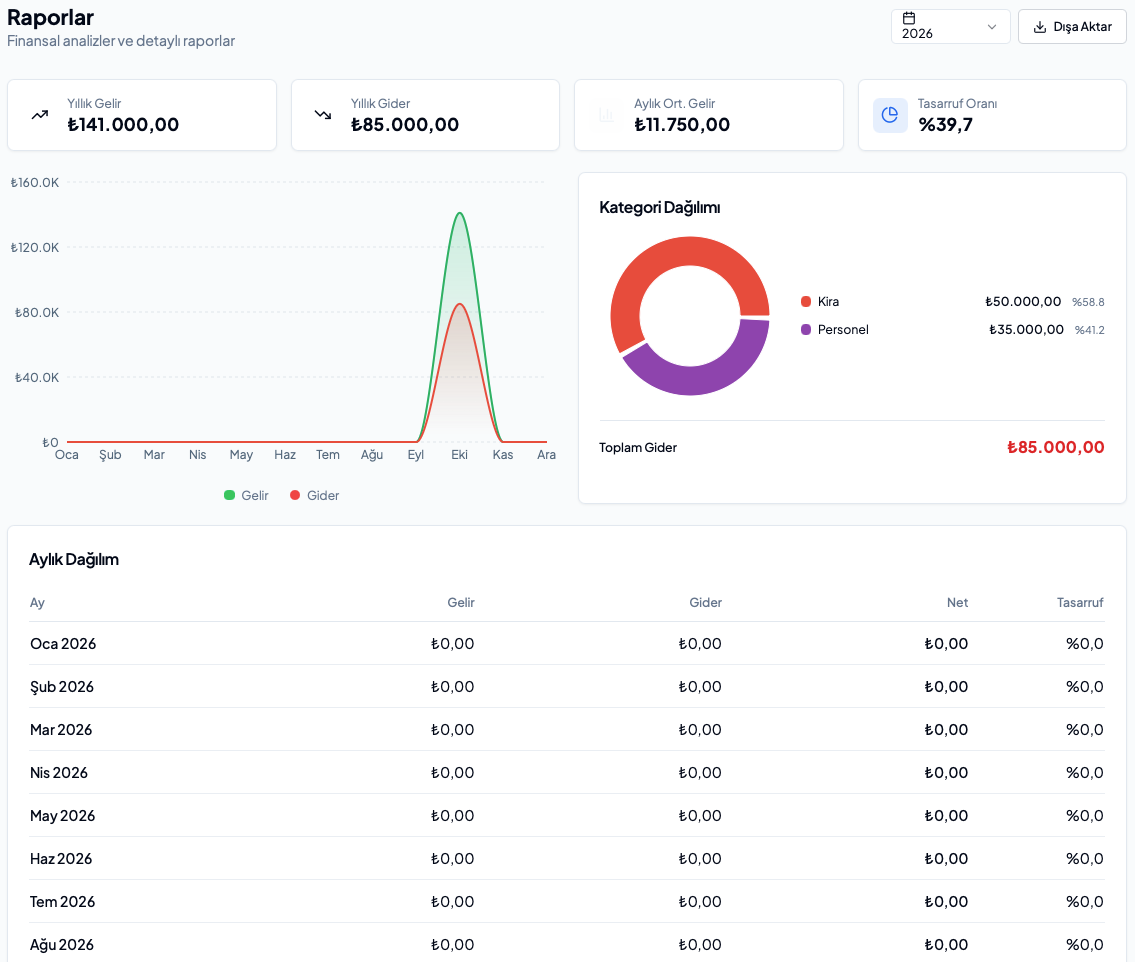Click the red dot next to Kira
Screen dimensions: 1135x962
point(806,302)
